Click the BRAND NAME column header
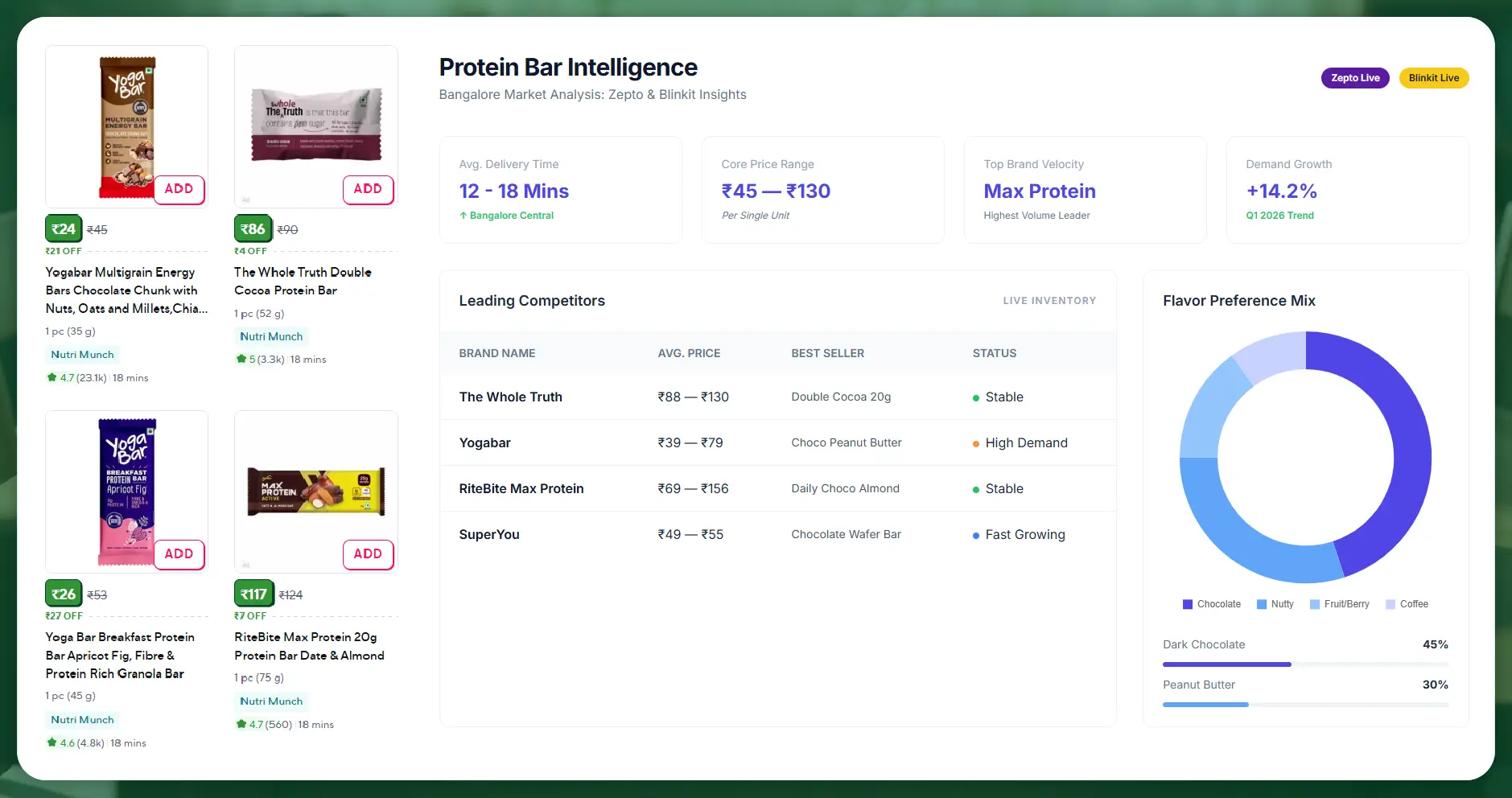The image size is (1512, 798). click(x=496, y=353)
